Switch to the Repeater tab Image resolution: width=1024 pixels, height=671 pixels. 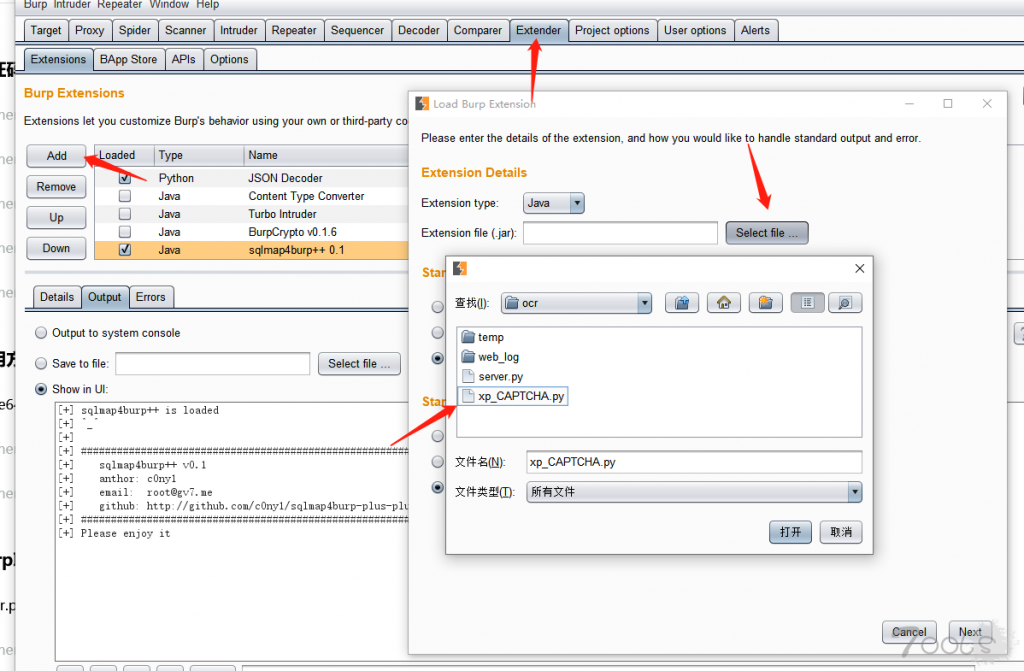tap(294, 30)
